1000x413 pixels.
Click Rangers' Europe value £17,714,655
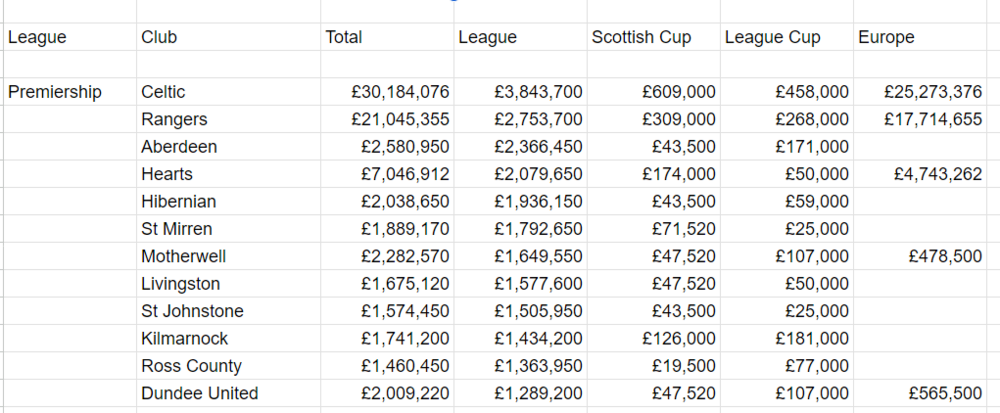[933, 119]
